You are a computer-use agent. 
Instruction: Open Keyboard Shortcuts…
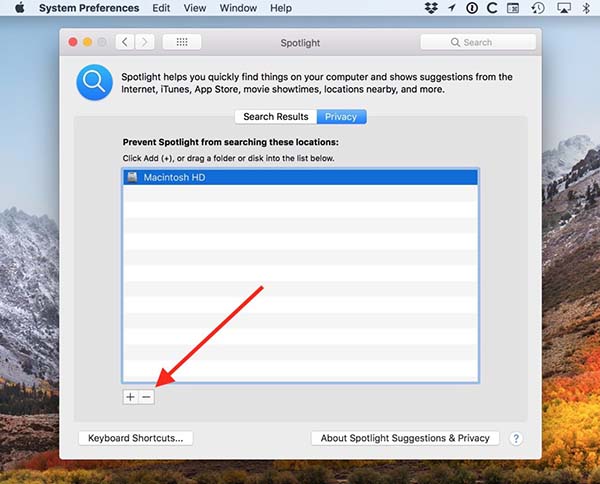(x=136, y=438)
